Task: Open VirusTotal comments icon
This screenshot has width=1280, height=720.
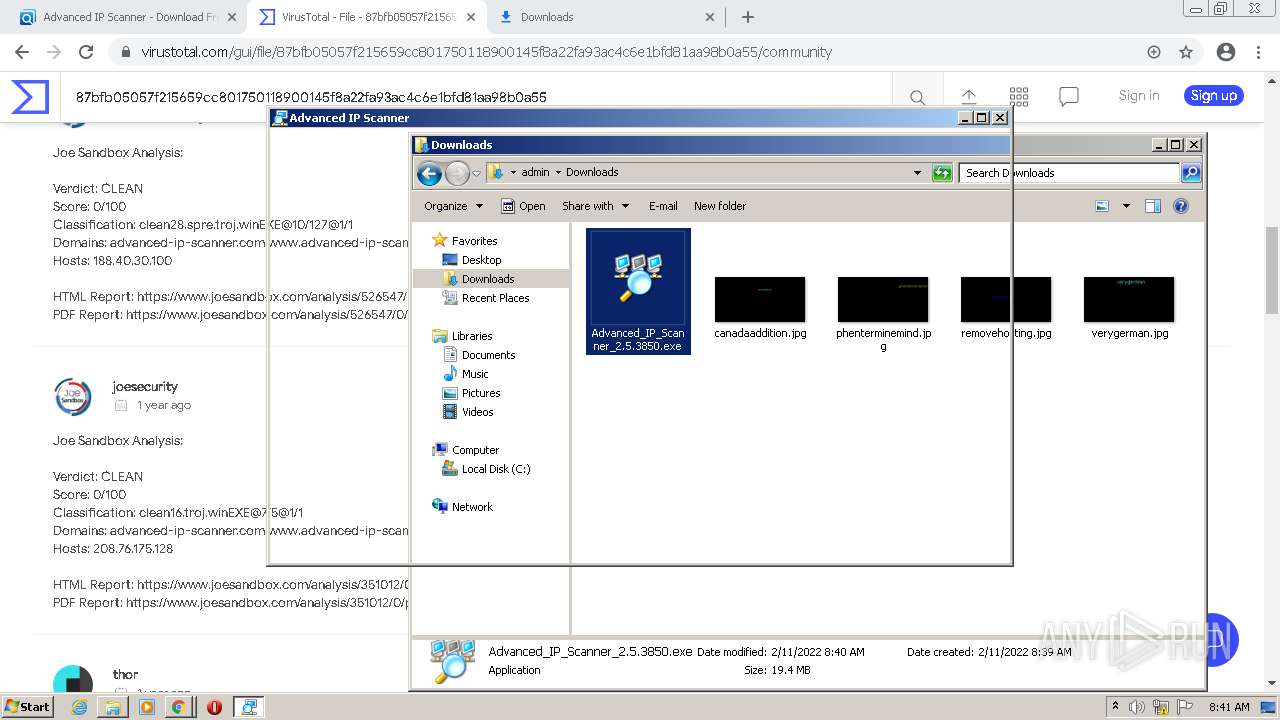Action: [1069, 96]
